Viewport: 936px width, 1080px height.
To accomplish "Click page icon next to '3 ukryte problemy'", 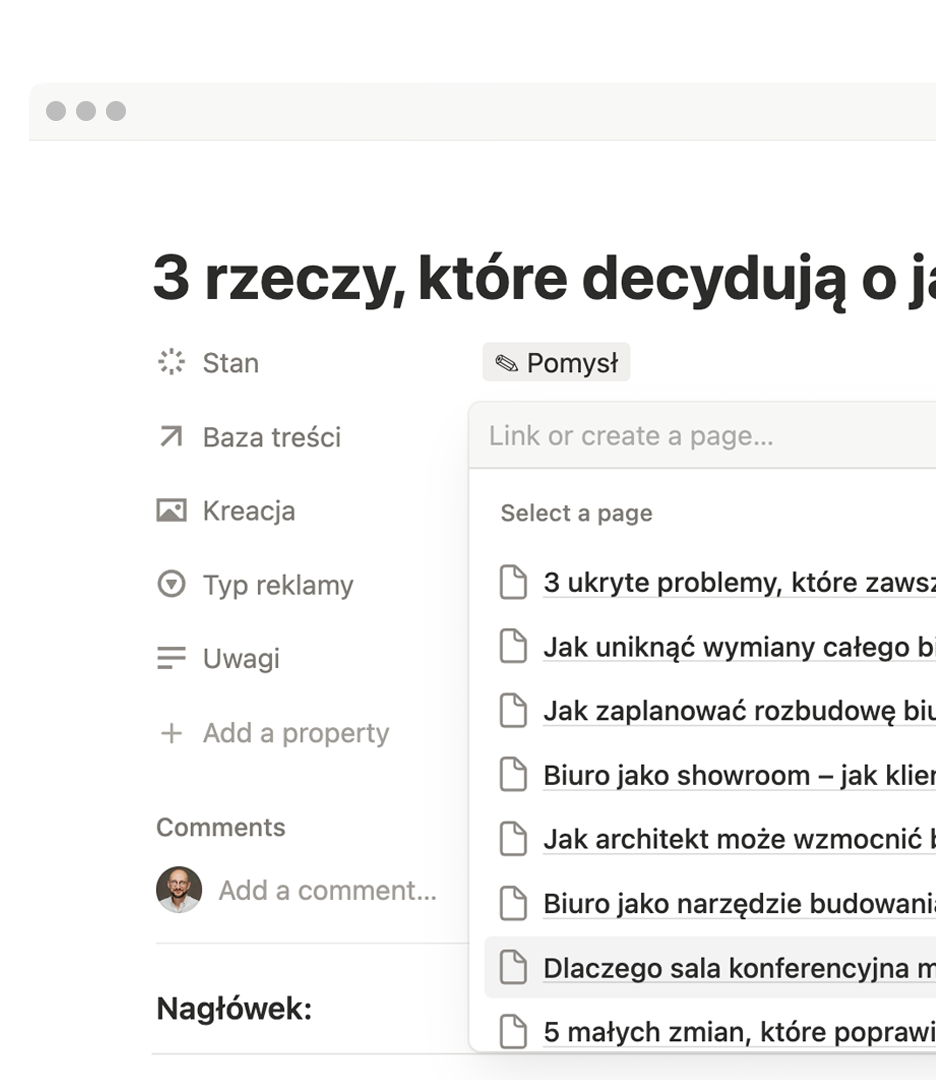I will pyautogui.click(x=513, y=582).
